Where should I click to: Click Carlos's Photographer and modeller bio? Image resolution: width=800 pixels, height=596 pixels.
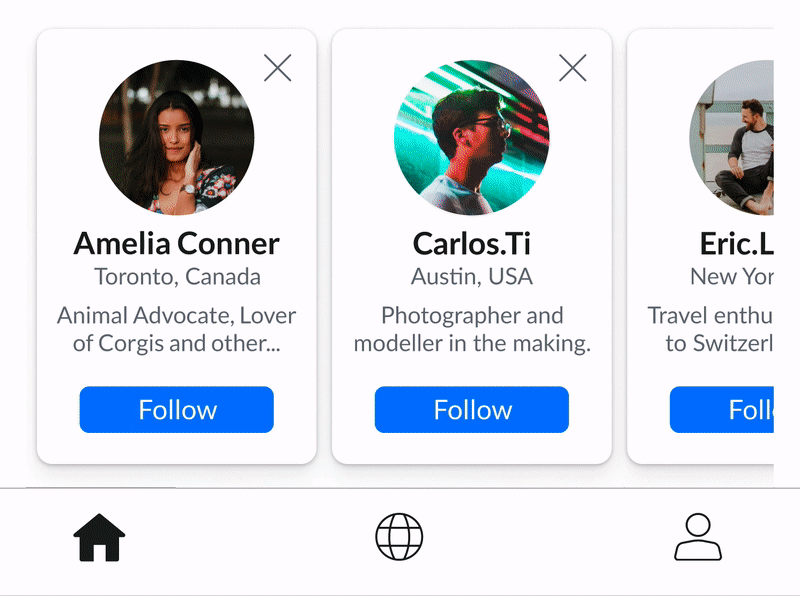(472, 330)
